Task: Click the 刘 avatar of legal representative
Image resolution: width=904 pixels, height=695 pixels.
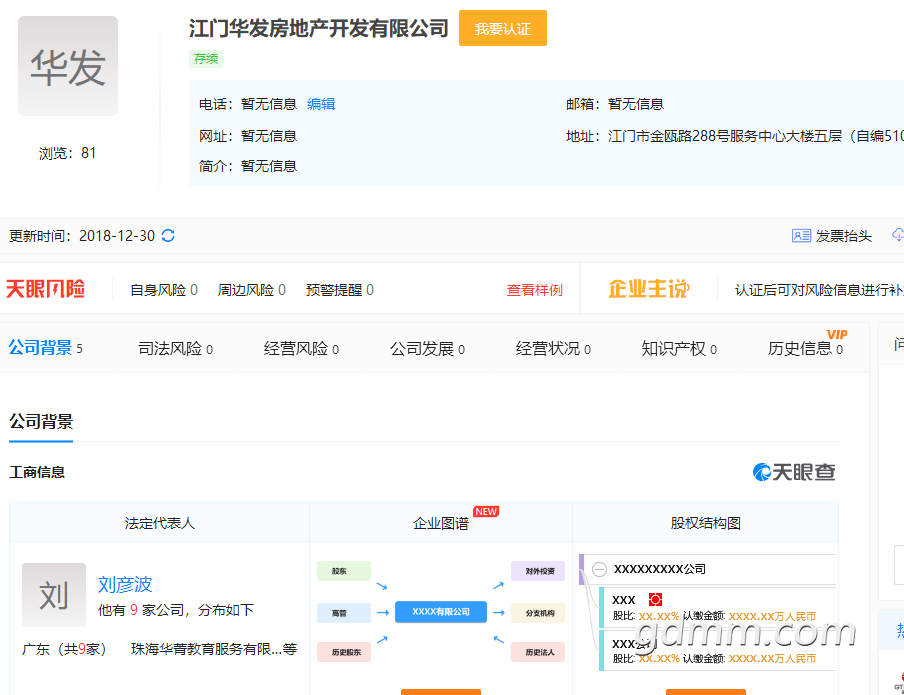Action: (54, 595)
